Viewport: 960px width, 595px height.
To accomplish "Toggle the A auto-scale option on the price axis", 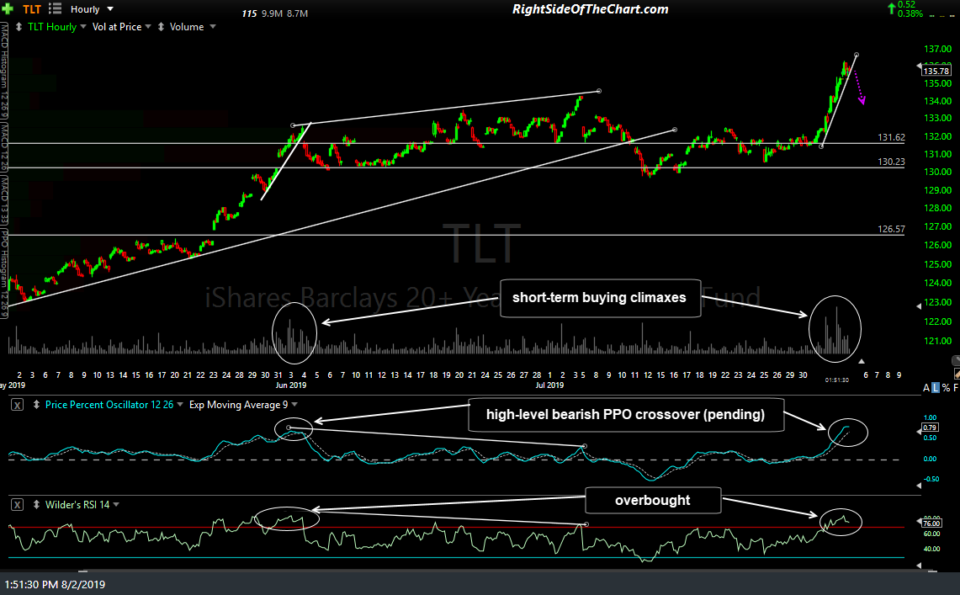I will pos(925,386).
